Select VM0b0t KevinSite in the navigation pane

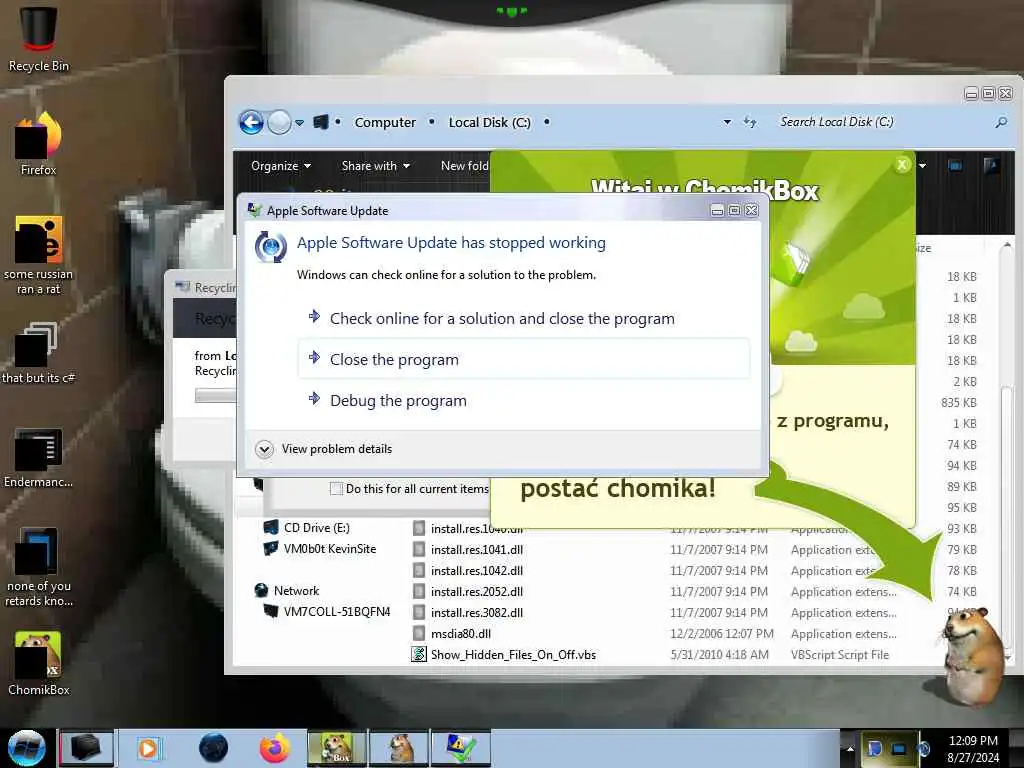point(319,549)
